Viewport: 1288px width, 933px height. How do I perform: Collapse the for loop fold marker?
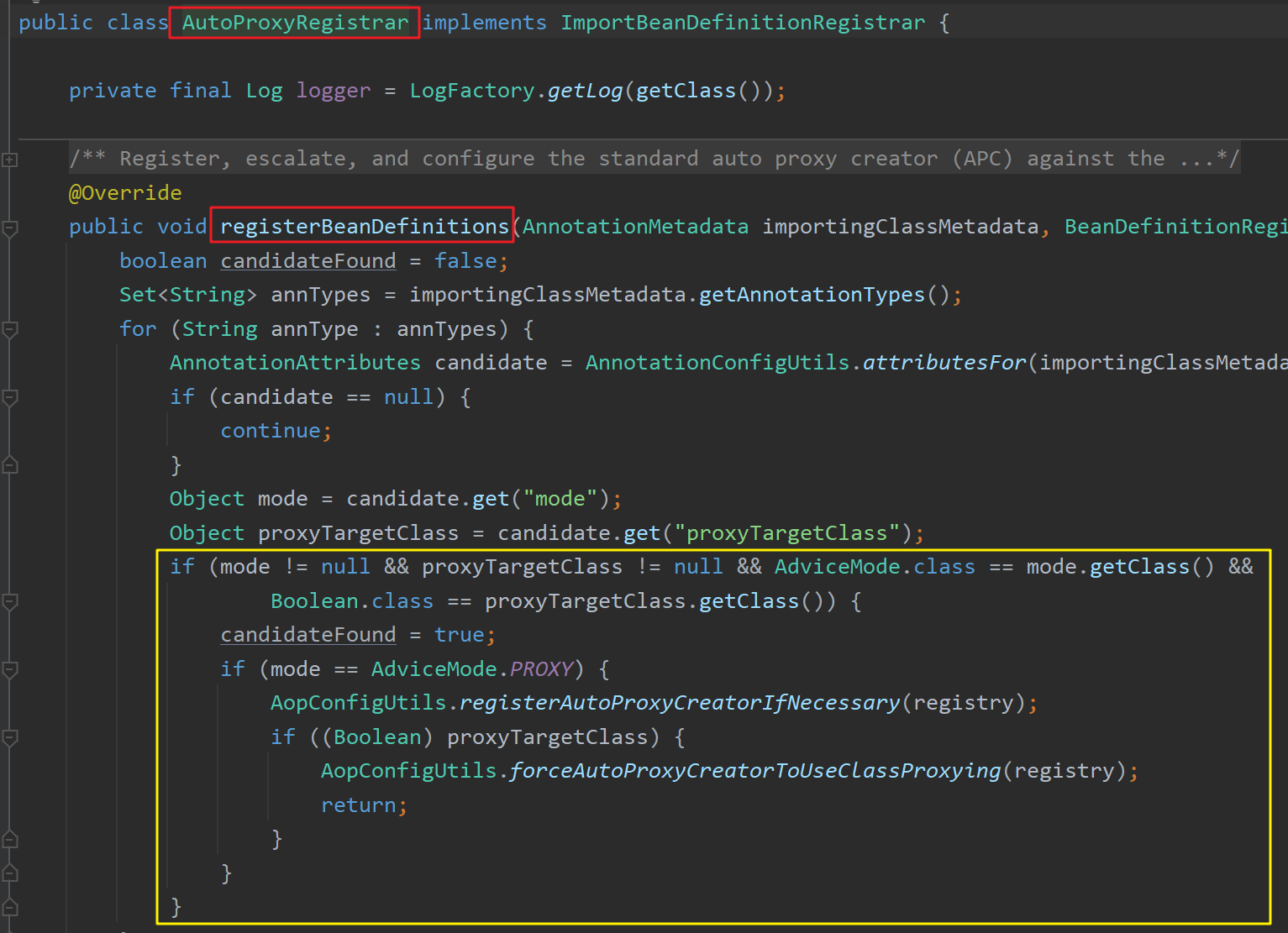[x=10, y=329]
